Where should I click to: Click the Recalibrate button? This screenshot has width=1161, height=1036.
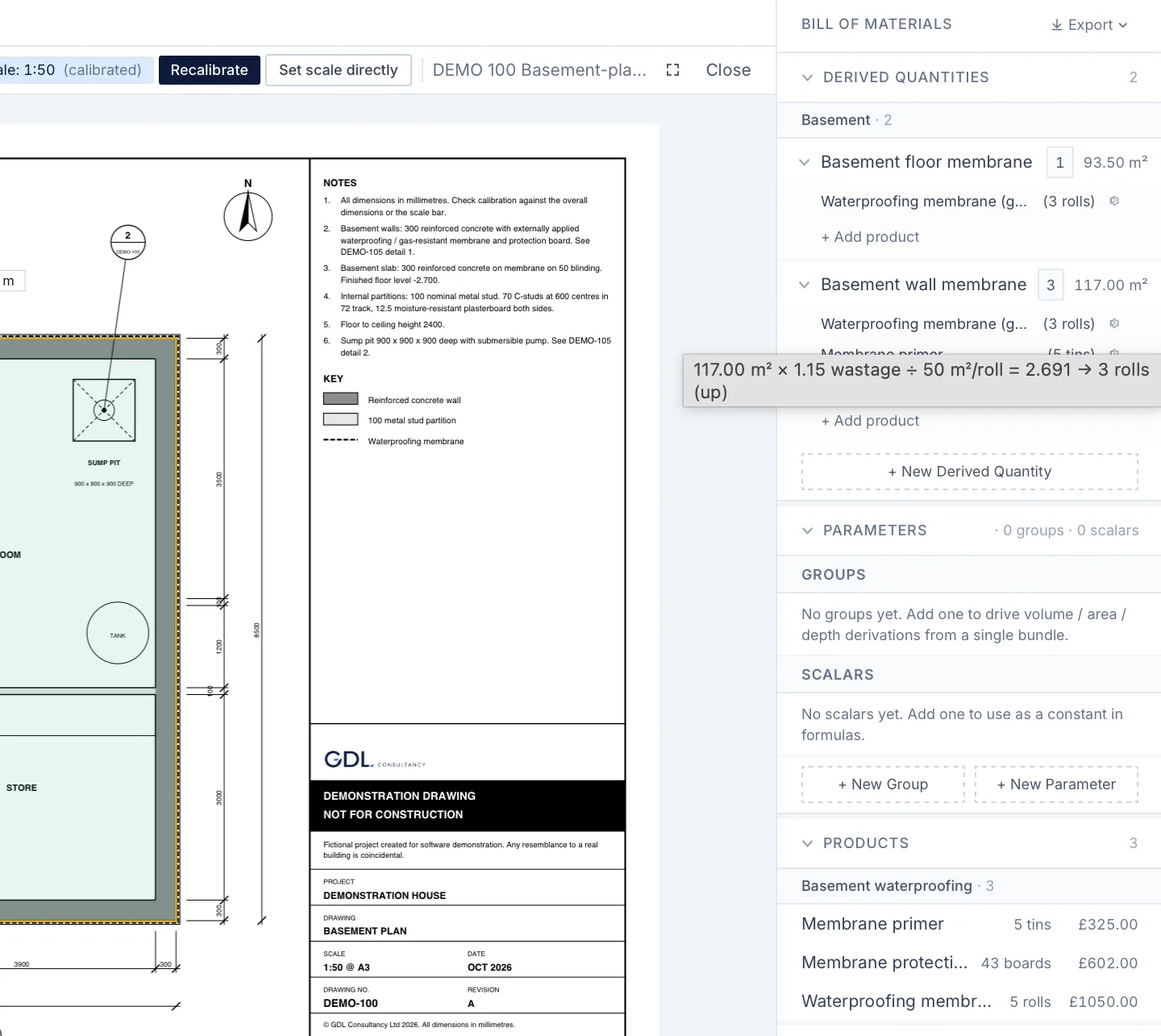tap(209, 70)
